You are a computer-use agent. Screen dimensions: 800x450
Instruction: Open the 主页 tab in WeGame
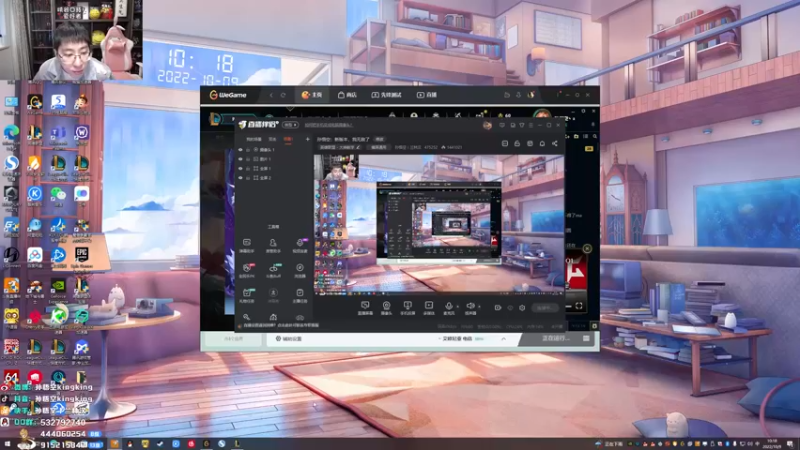(x=312, y=95)
